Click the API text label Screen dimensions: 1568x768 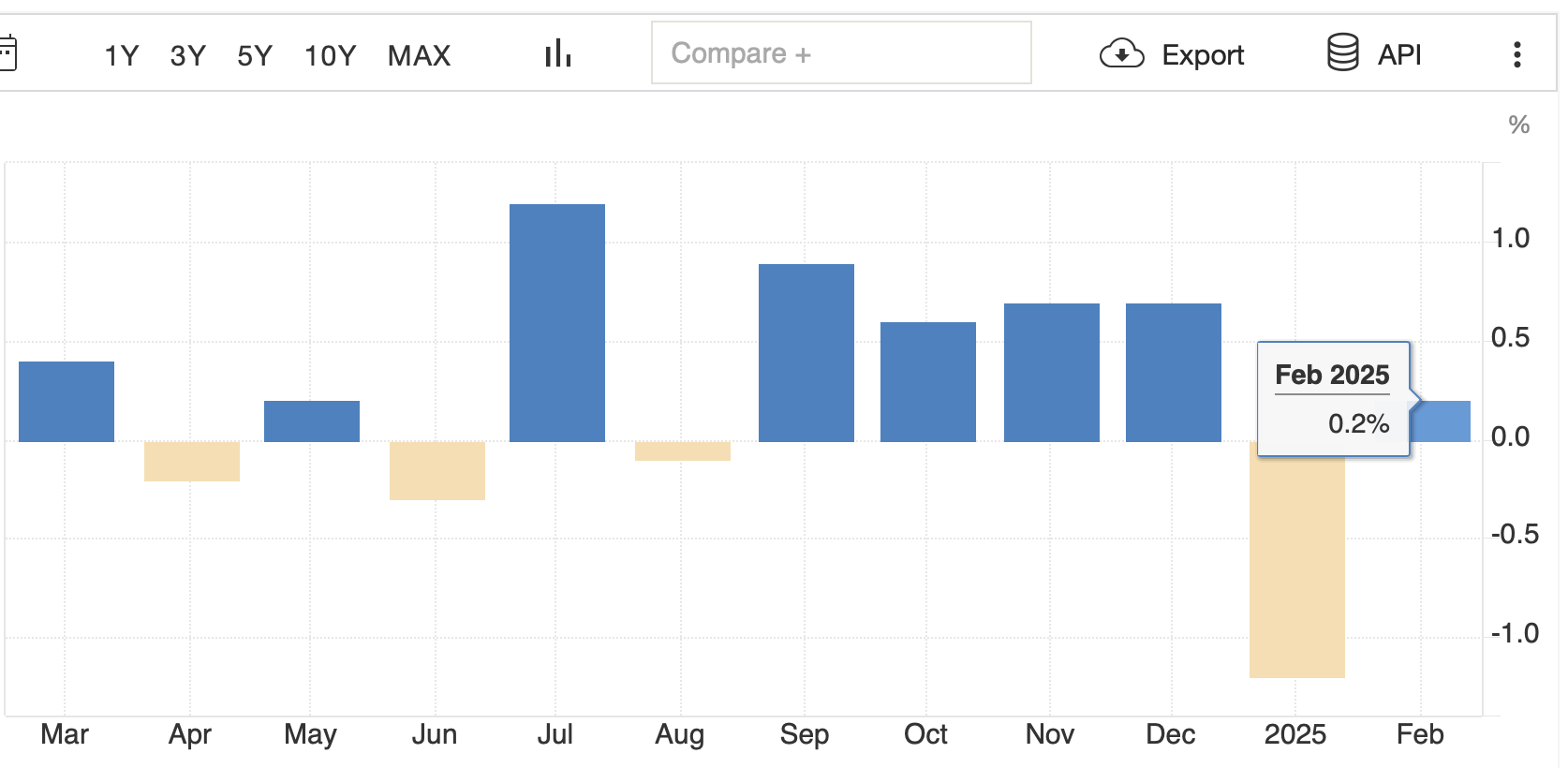coord(1399,55)
